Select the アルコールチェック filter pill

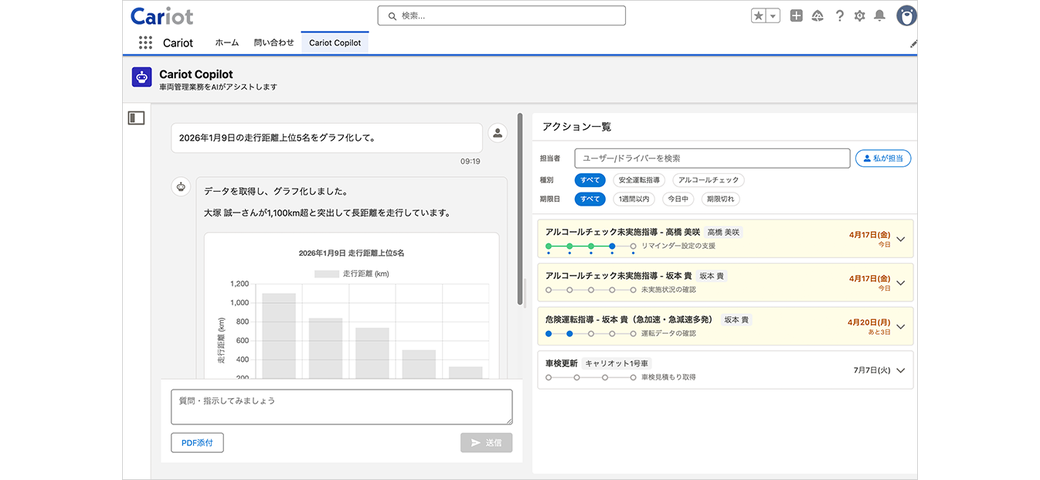pyautogui.click(x=708, y=180)
